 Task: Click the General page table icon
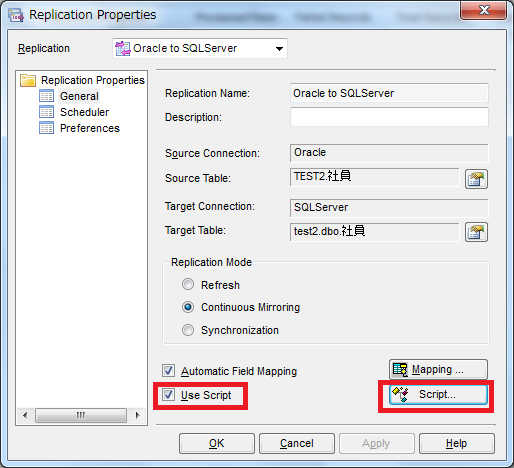[46, 96]
